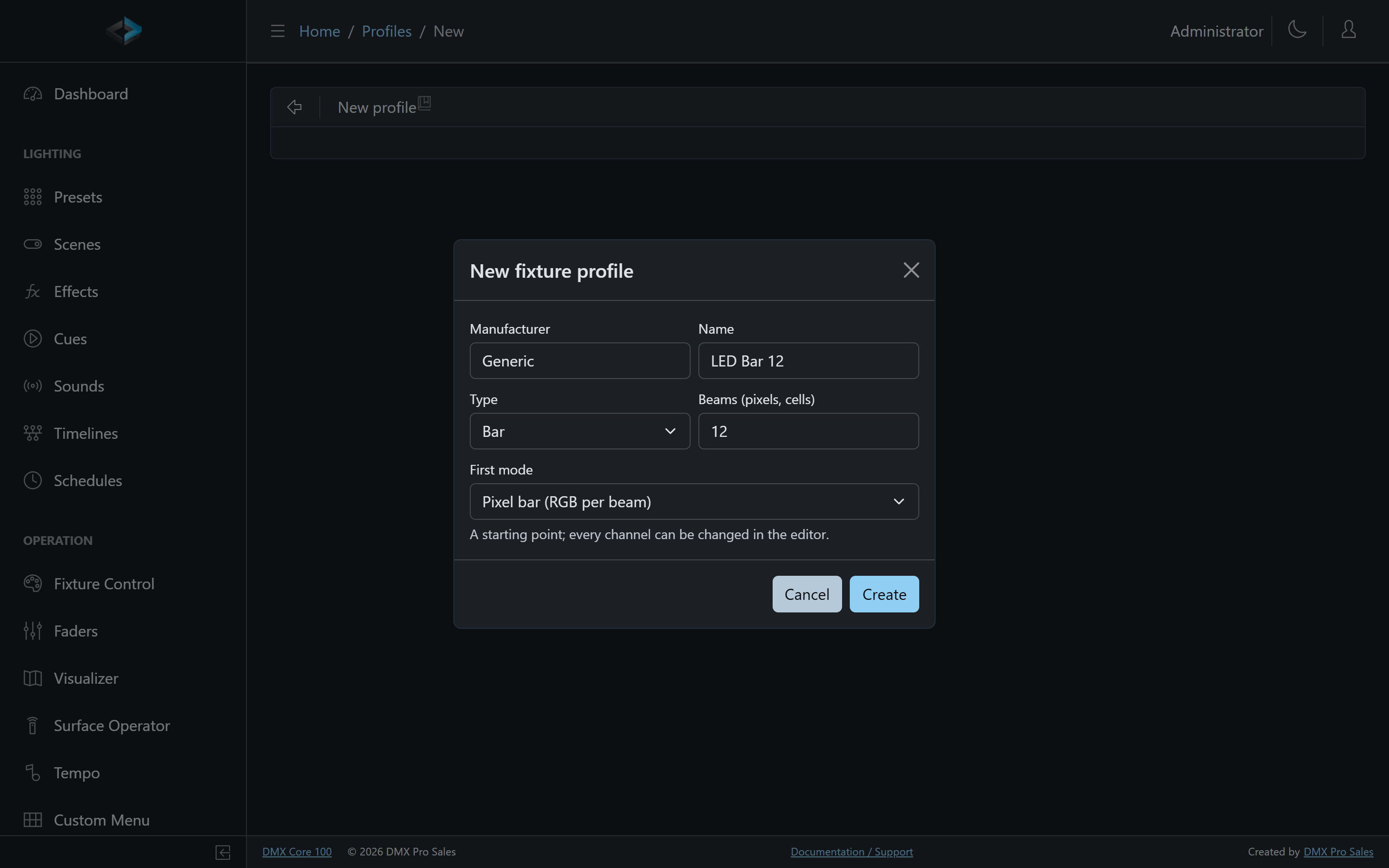Open Custom Menu in sidebar

point(102,820)
